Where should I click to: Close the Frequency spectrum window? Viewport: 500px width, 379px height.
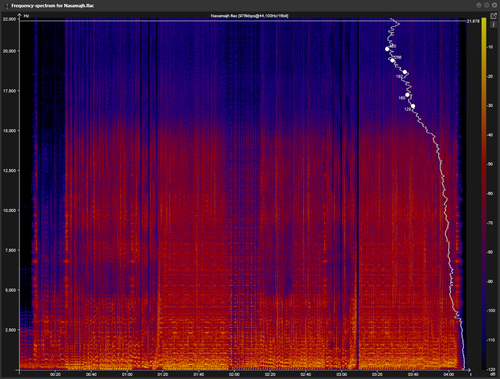pos(494,5)
